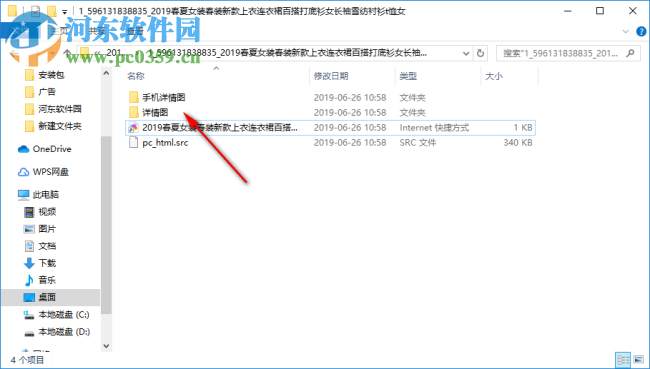The image size is (650, 369).
Task: Select the 2019春夏女装 shortcut file name
Action: (220, 128)
